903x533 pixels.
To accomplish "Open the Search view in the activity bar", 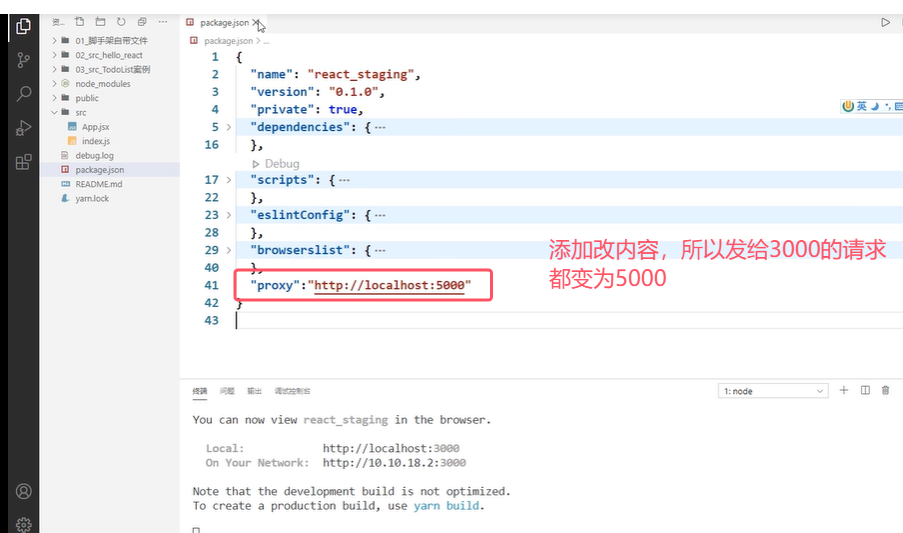I will (x=24, y=93).
